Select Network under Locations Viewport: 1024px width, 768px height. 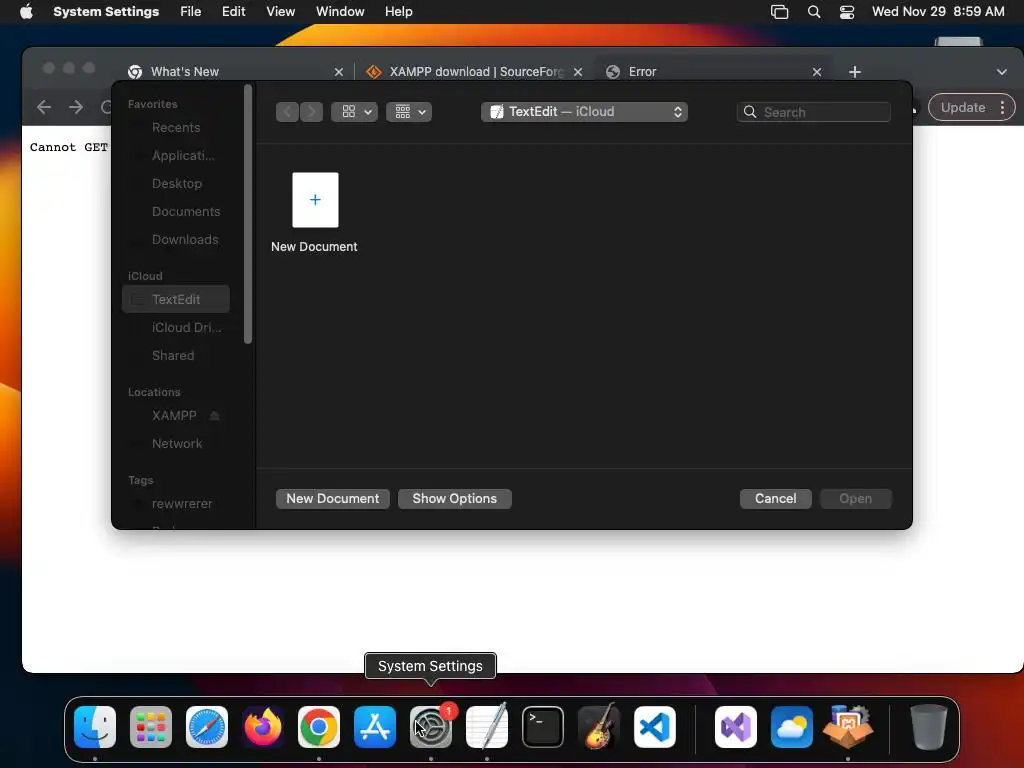pyautogui.click(x=176, y=443)
